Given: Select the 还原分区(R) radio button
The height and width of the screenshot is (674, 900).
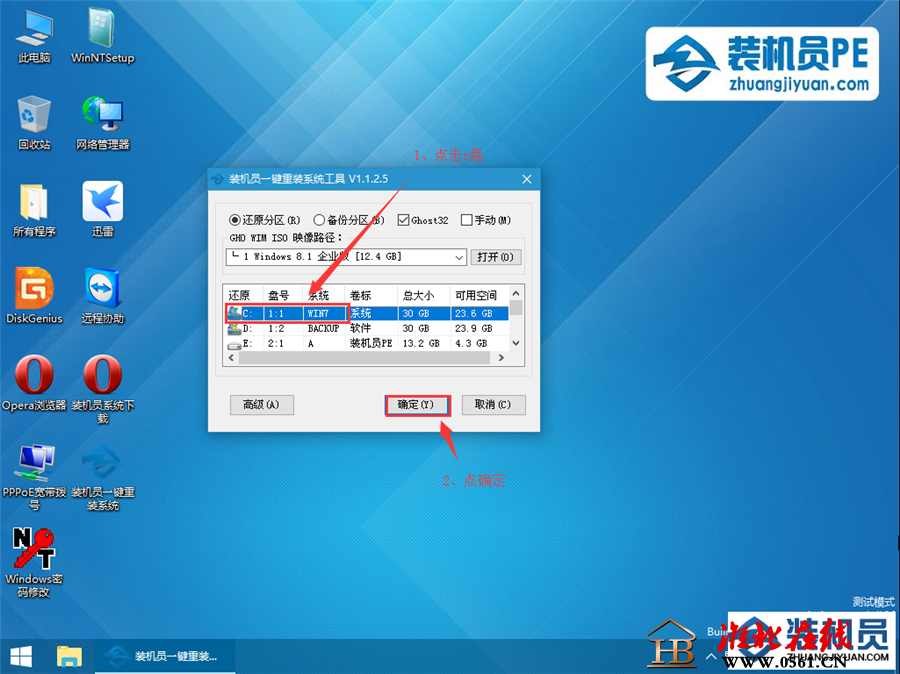Looking at the screenshot, I should pyautogui.click(x=265, y=220).
